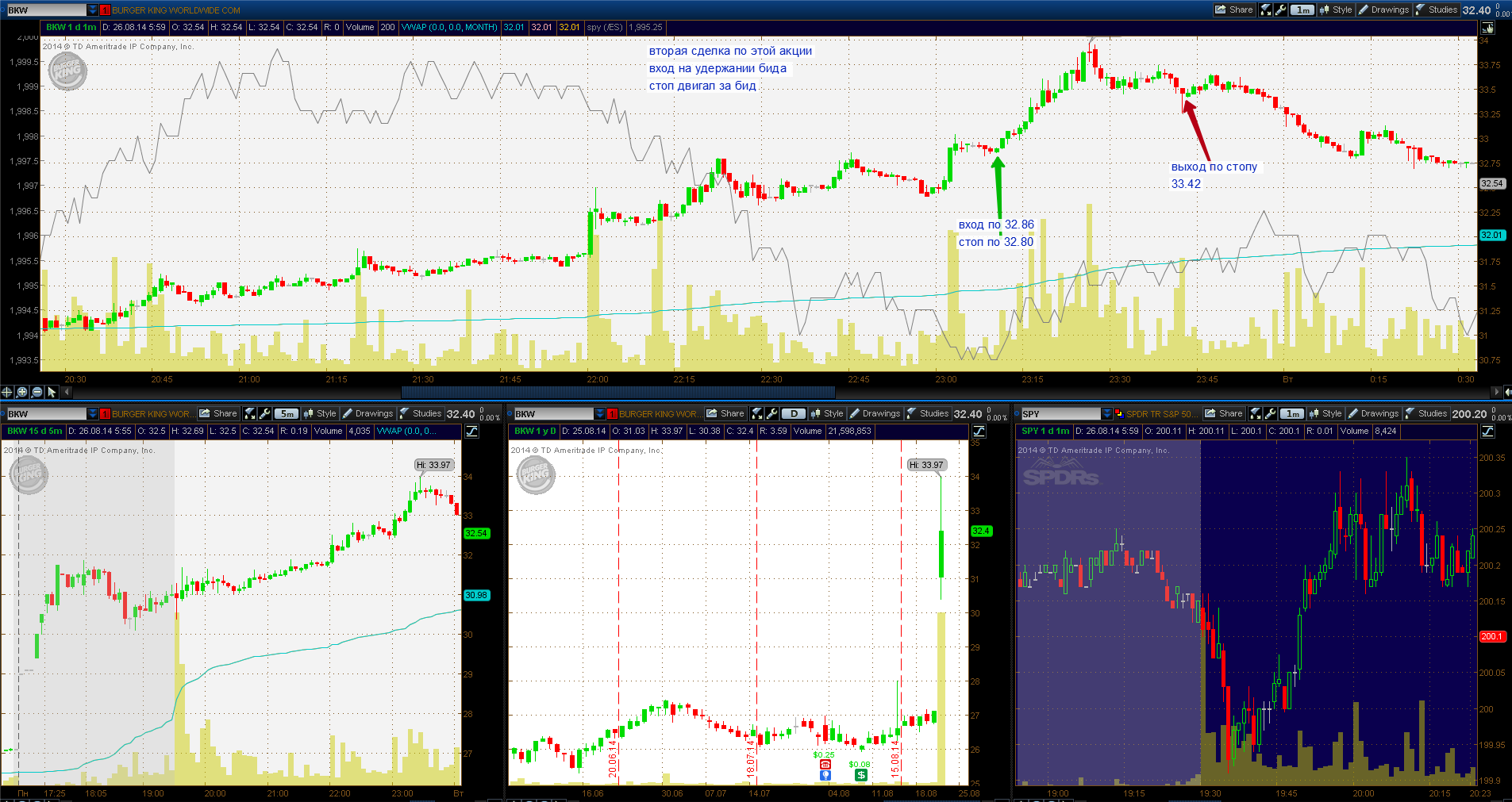The width and height of the screenshot is (1512, 802).
Task: Open the Style menu on the BKW 5m chart
Action: point(320,413)
